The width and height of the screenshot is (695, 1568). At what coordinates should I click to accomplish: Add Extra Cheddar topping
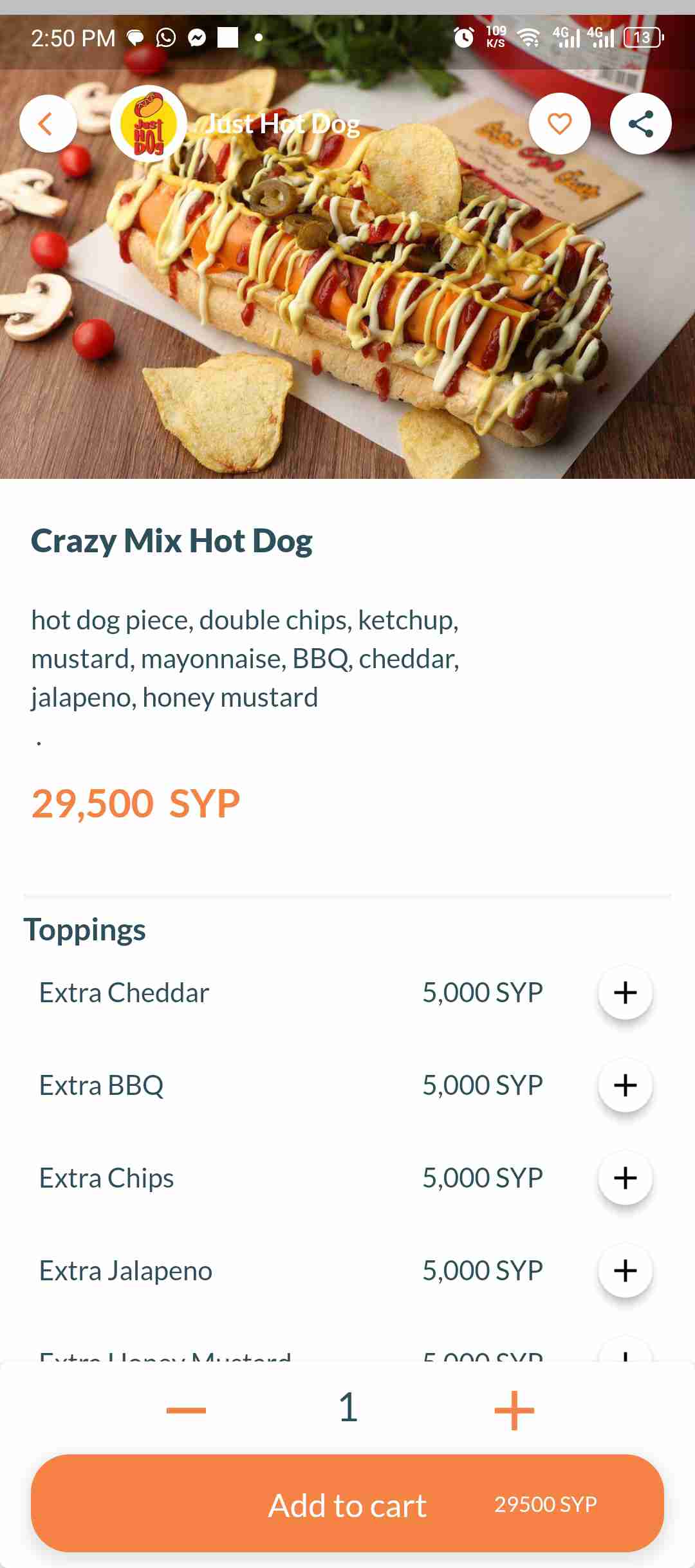click(625, 993)
